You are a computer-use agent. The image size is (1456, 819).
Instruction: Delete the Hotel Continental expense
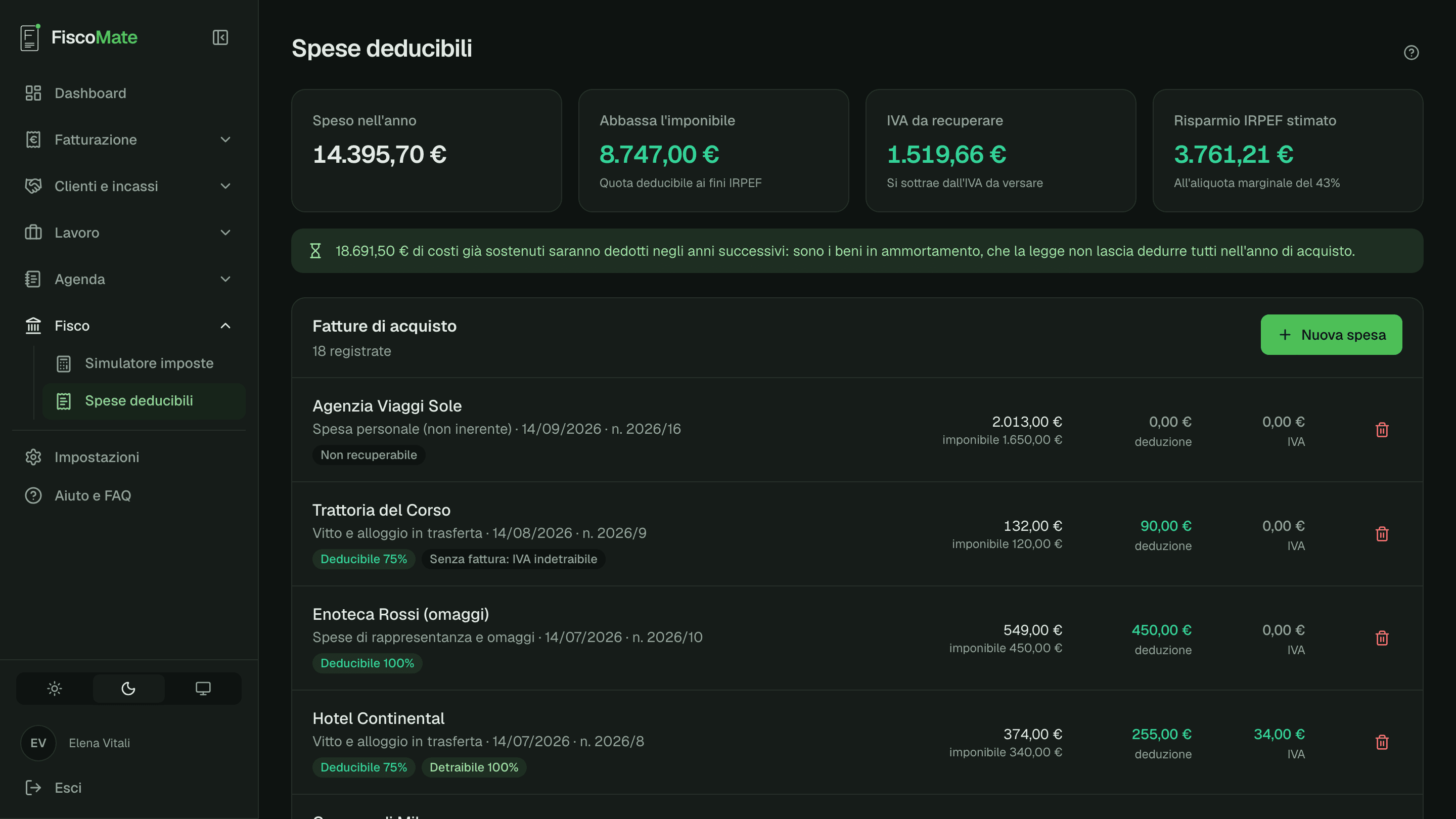pyautogui.click(x=1381, y=742)
